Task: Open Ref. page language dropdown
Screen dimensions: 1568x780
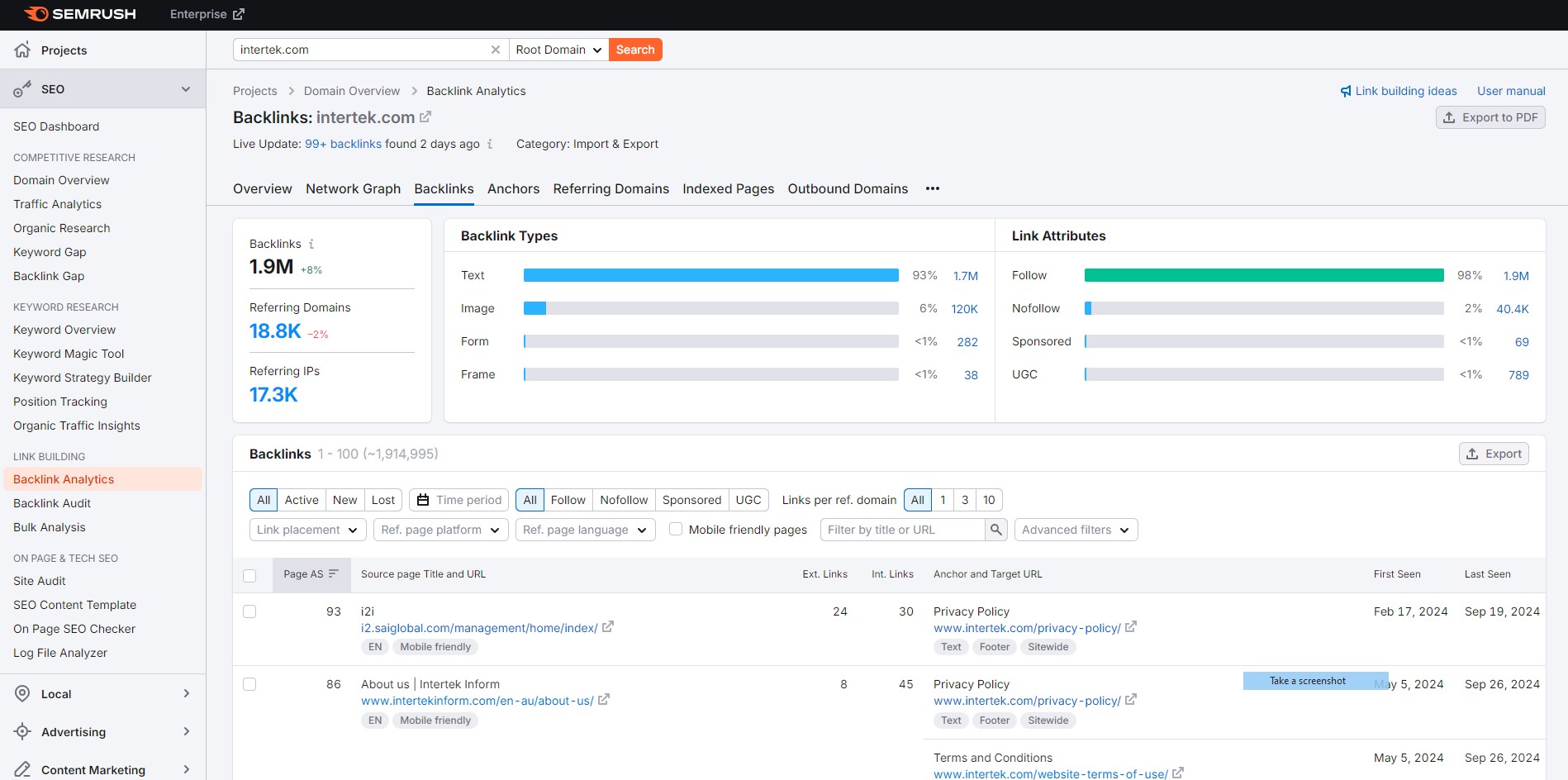Action: [x=585, y=530]
